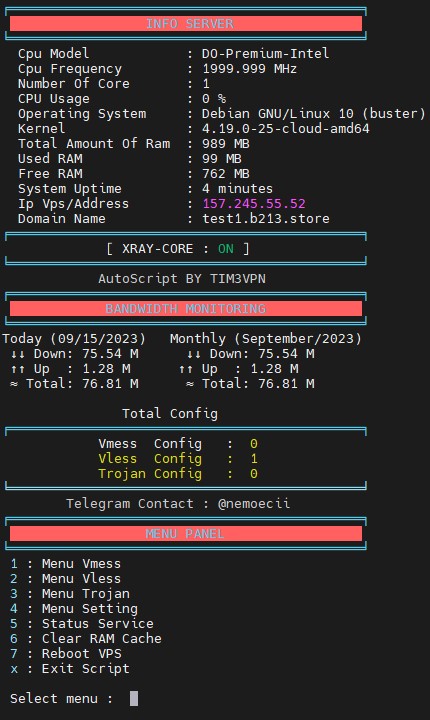Click menu option 3 Menu Trojan
Screen dimensions: 430x720
click(x=70, y=594)
